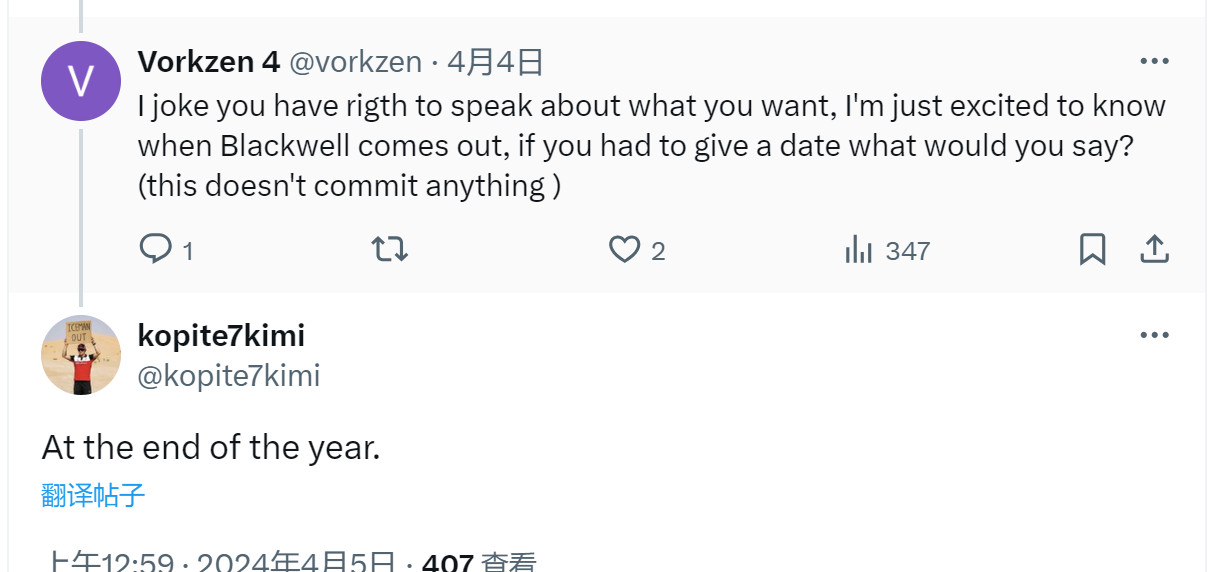Bookmark Vorkzen's reply
Viewport: 1209px width, 572px height.
tap(1092, 249)
